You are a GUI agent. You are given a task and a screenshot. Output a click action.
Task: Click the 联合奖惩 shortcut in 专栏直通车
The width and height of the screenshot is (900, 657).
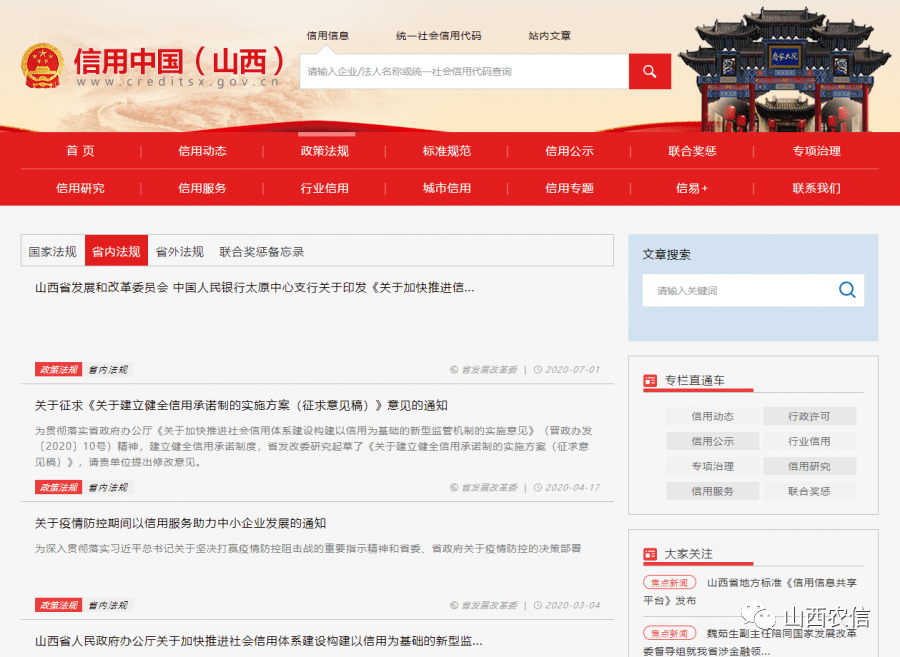[x=809, y=491]
